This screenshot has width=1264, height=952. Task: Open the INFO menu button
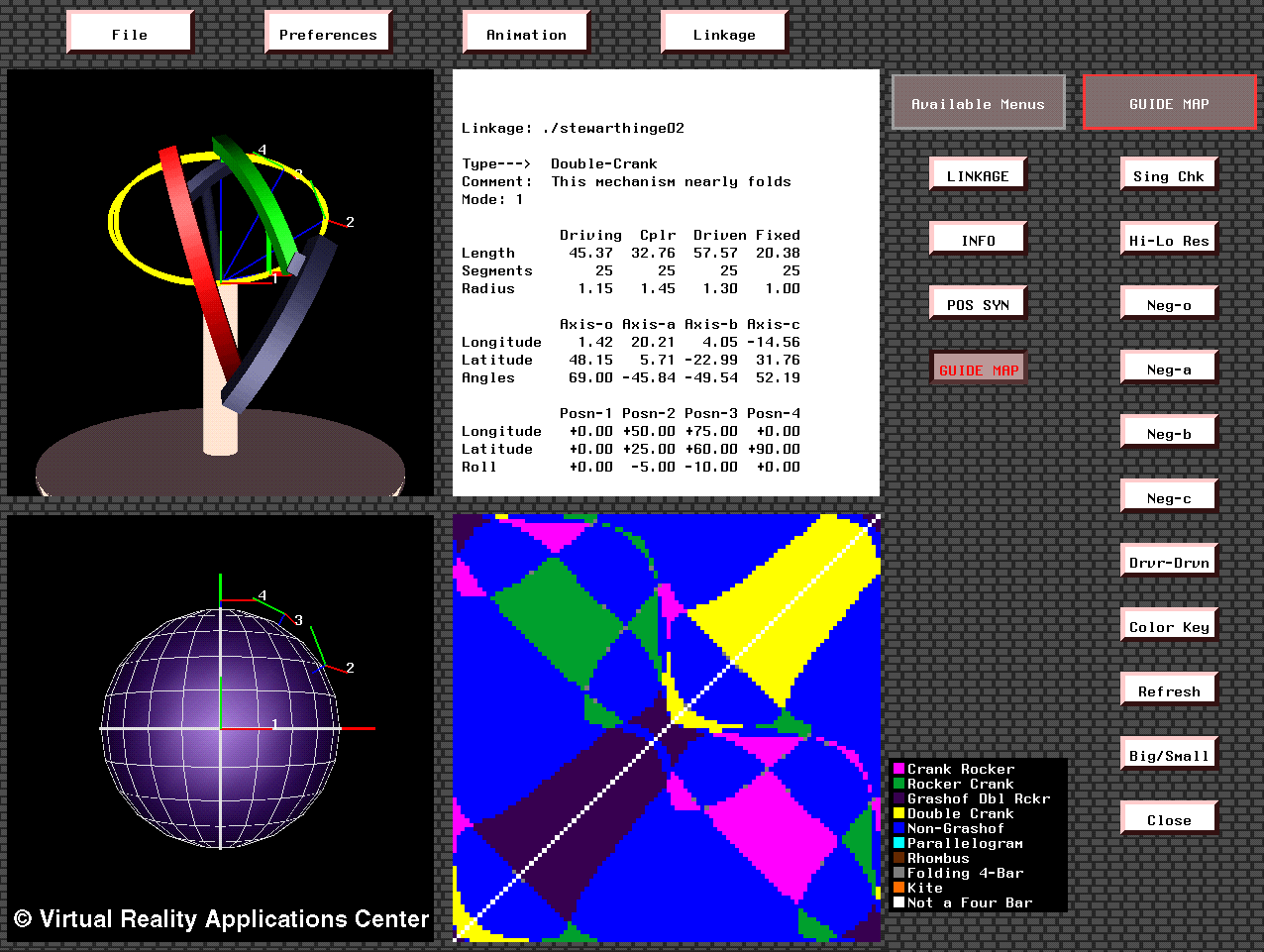(978, 240)
